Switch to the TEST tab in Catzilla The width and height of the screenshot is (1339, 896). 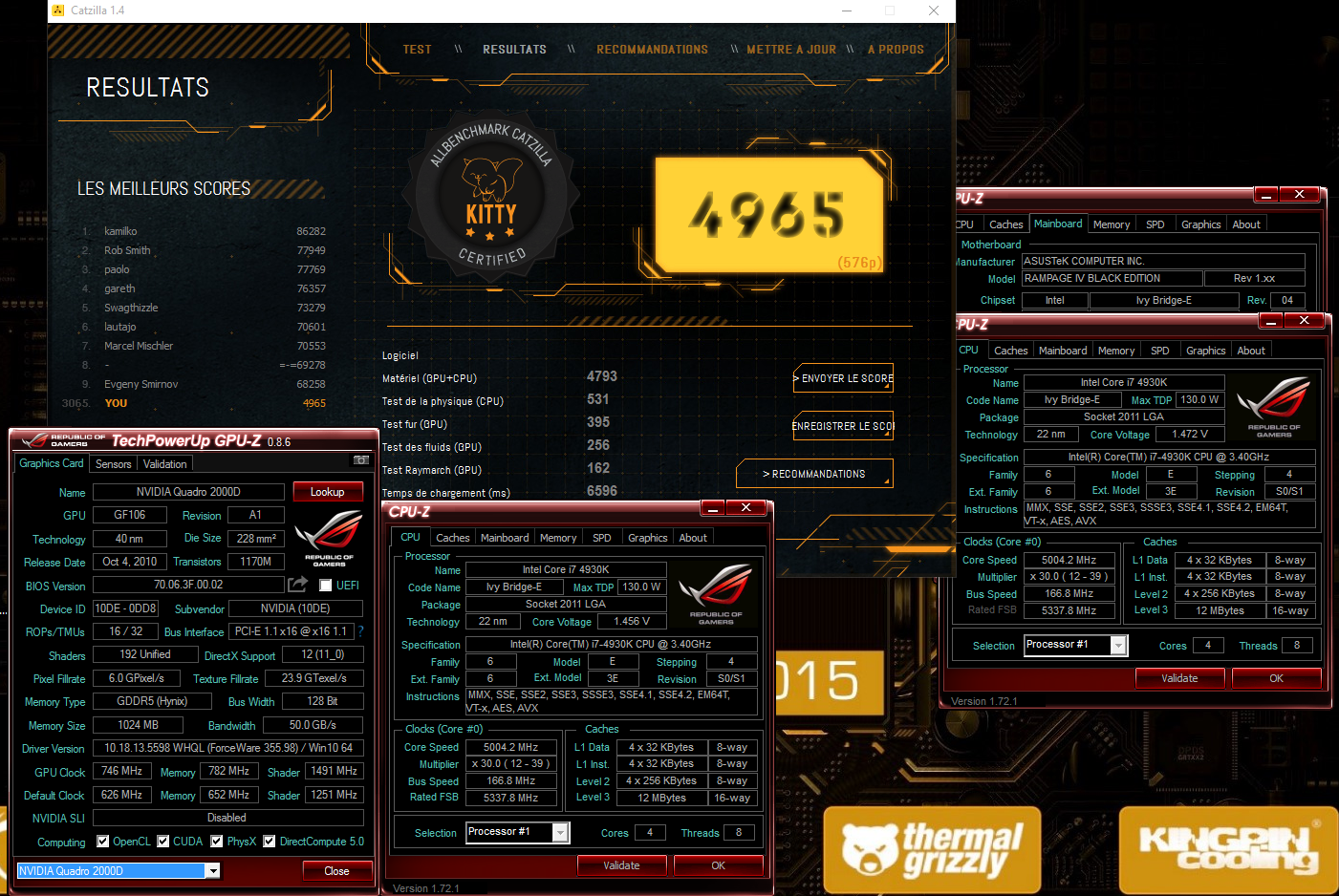click(417, 50)
